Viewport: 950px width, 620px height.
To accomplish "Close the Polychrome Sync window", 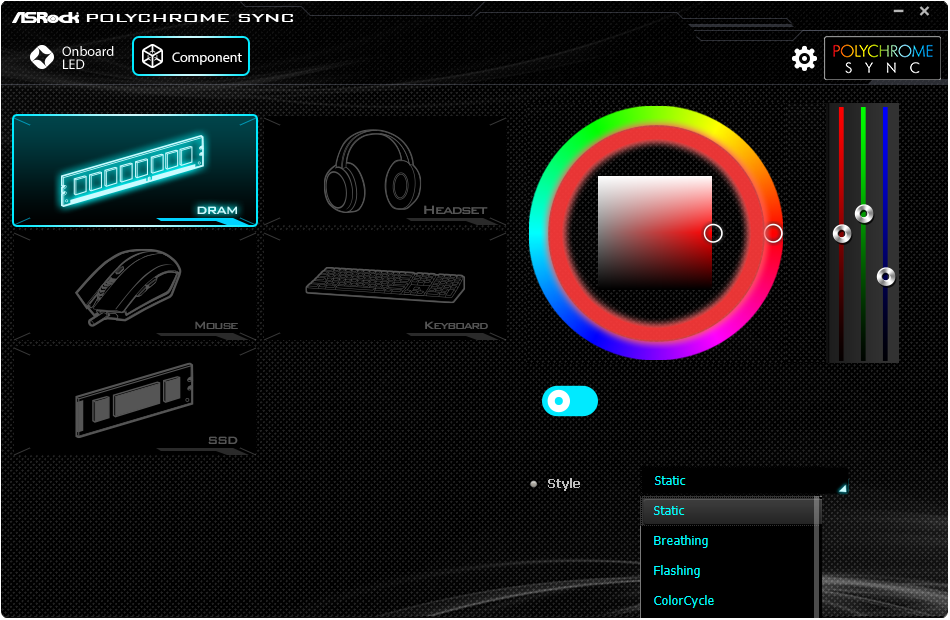I will click(x=925, y=11).
